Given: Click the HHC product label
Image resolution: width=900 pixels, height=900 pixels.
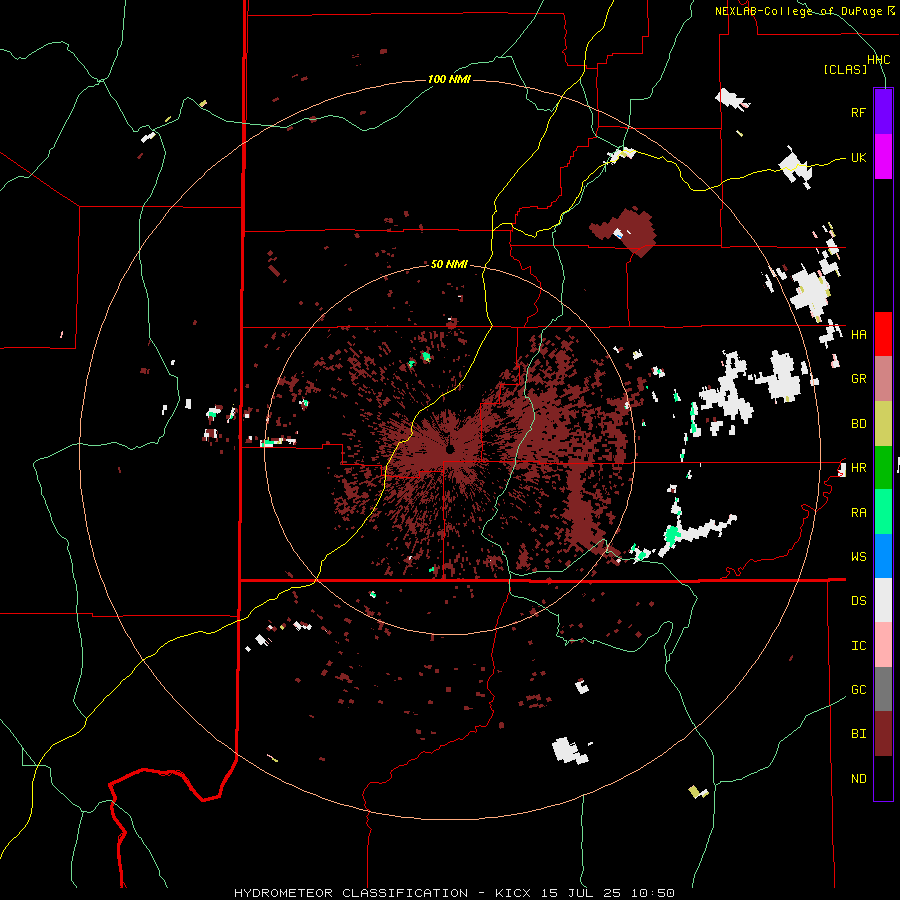Looking at the screenshot, I should click(878, 60).
